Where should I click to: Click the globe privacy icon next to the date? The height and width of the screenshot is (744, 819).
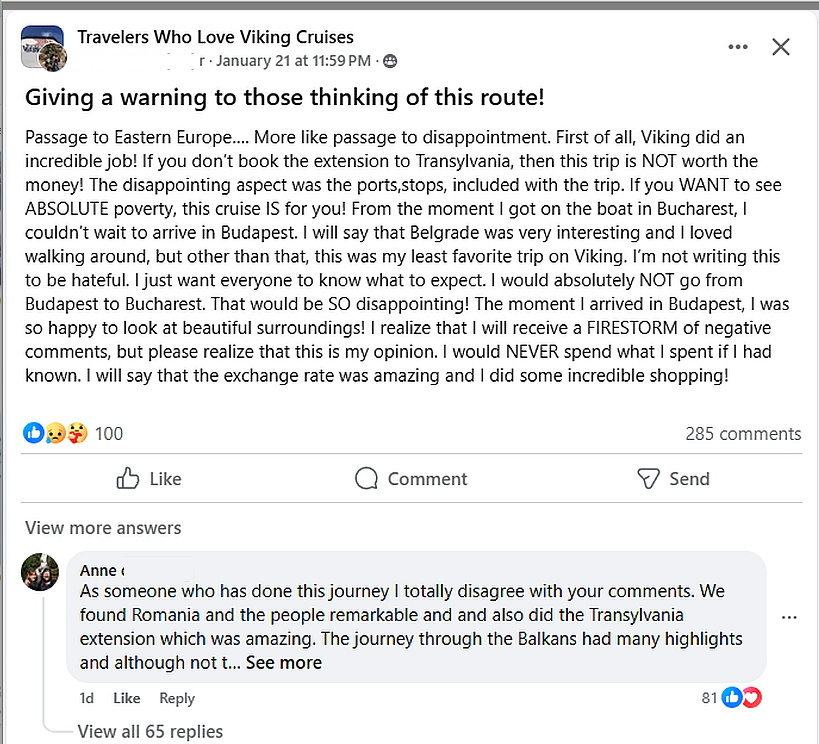[388, 61]
